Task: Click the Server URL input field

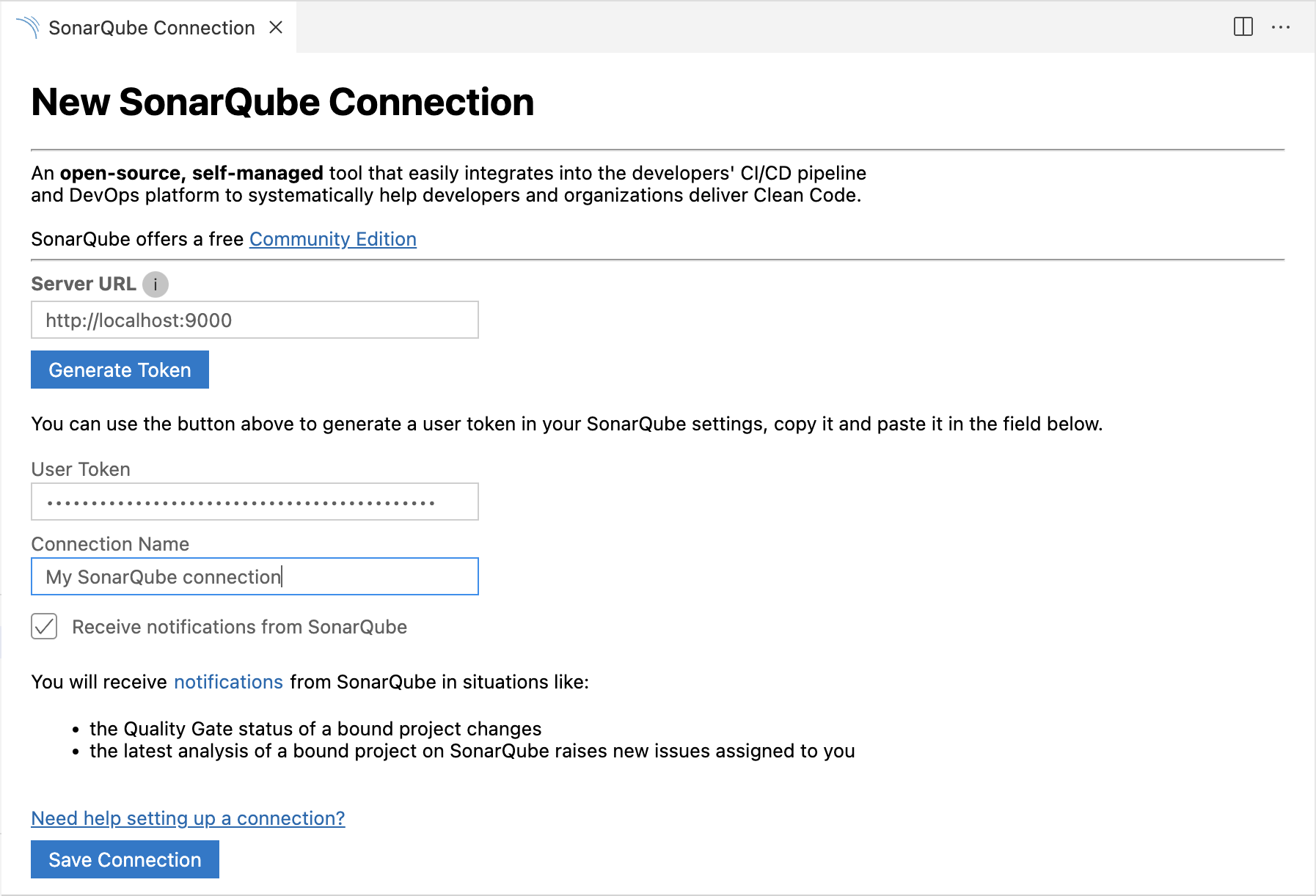Action: point(254,320)
